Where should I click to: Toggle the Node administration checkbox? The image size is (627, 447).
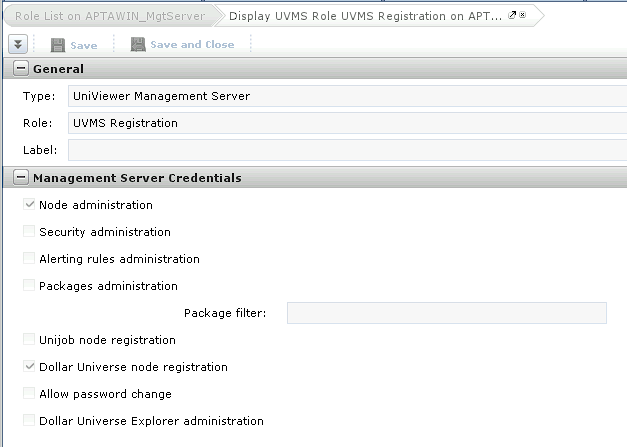[x=29, y=204]
